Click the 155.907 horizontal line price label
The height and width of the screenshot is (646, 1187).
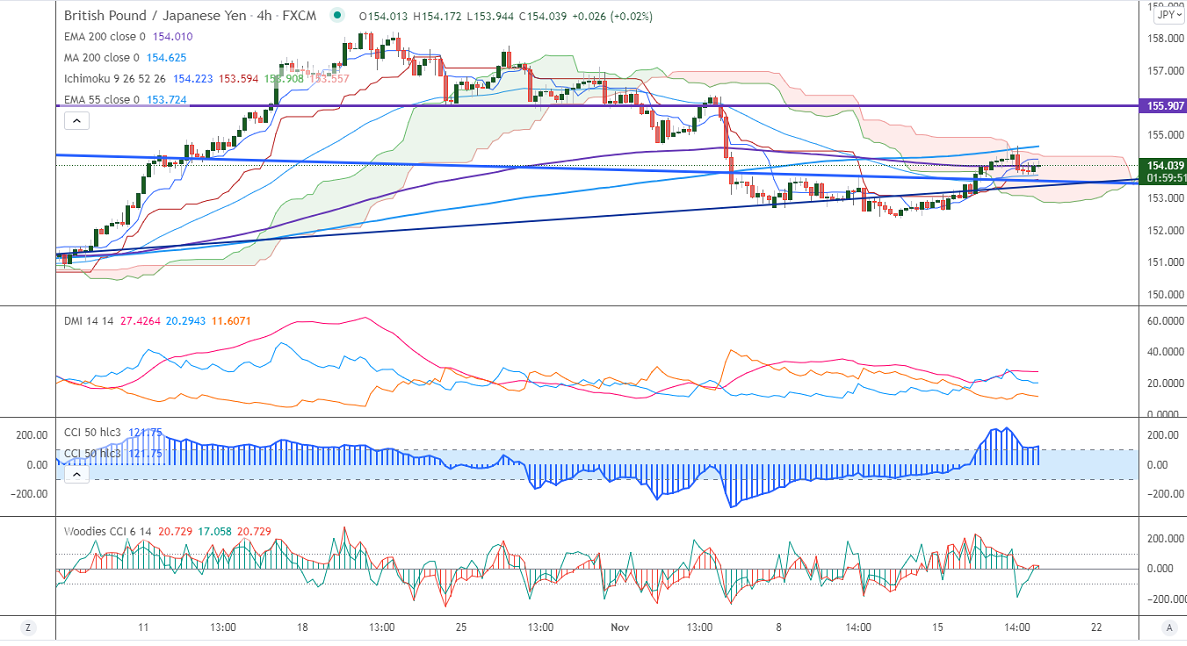pos(1164,106)
